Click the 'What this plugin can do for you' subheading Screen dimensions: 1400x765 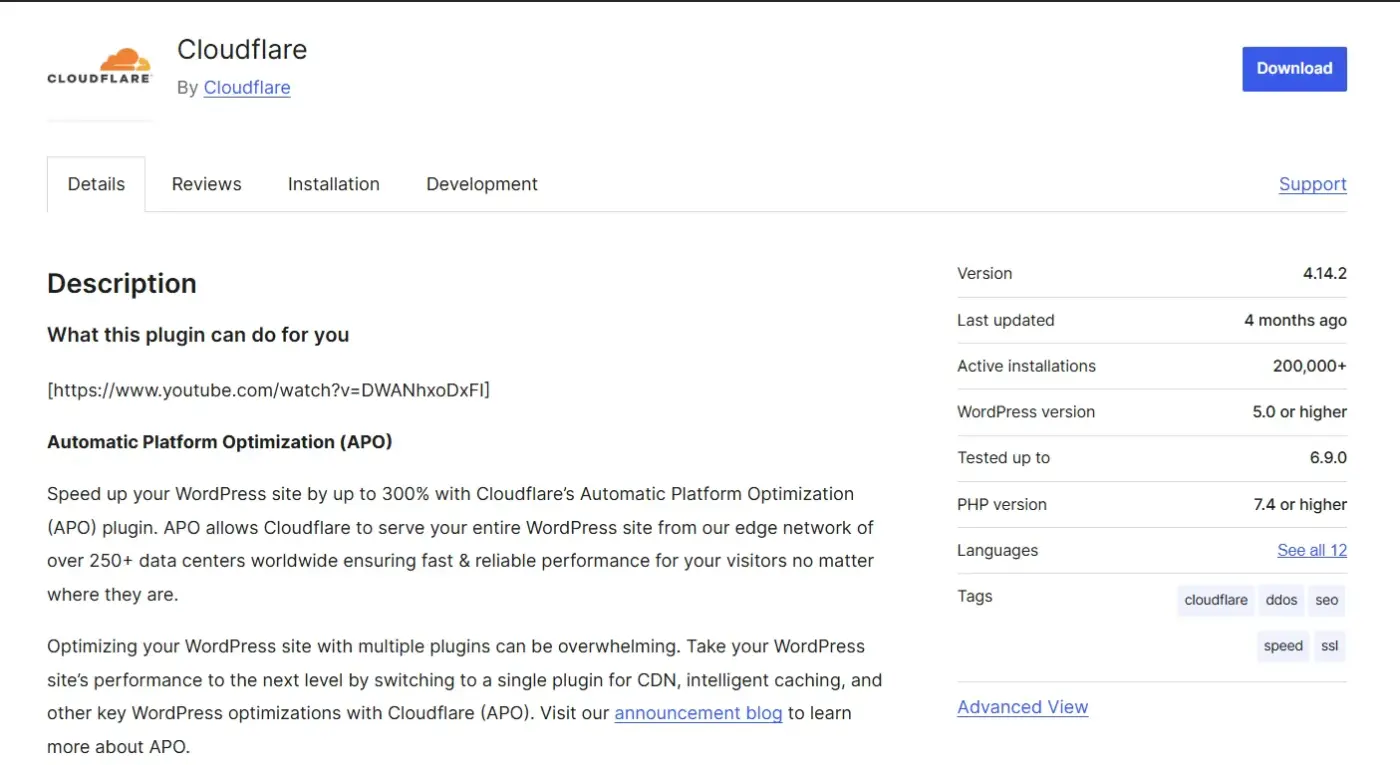[198, 335]
